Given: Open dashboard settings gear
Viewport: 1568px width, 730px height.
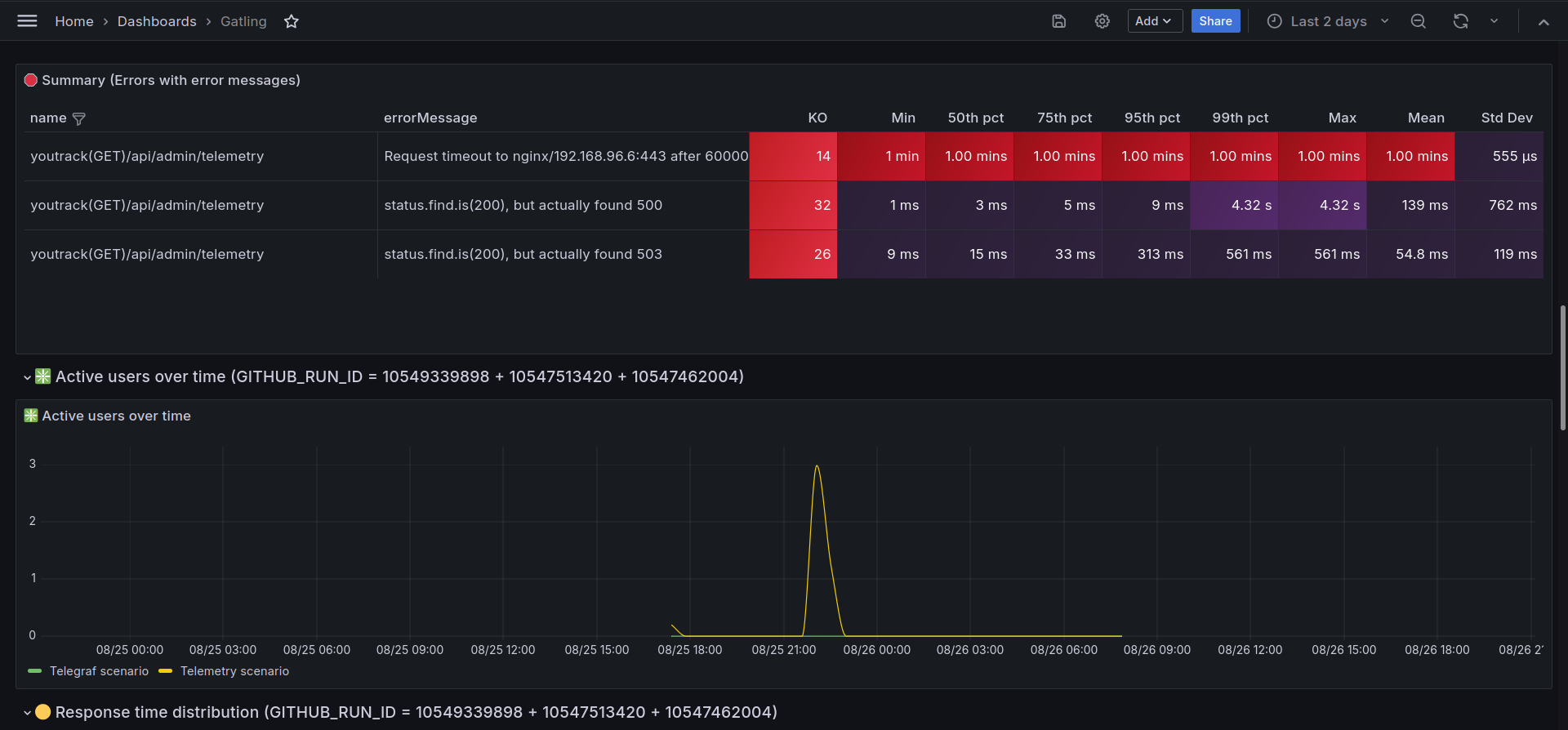Looking at the screenshot, I should pyautogui.click(x=1102, y=21).
